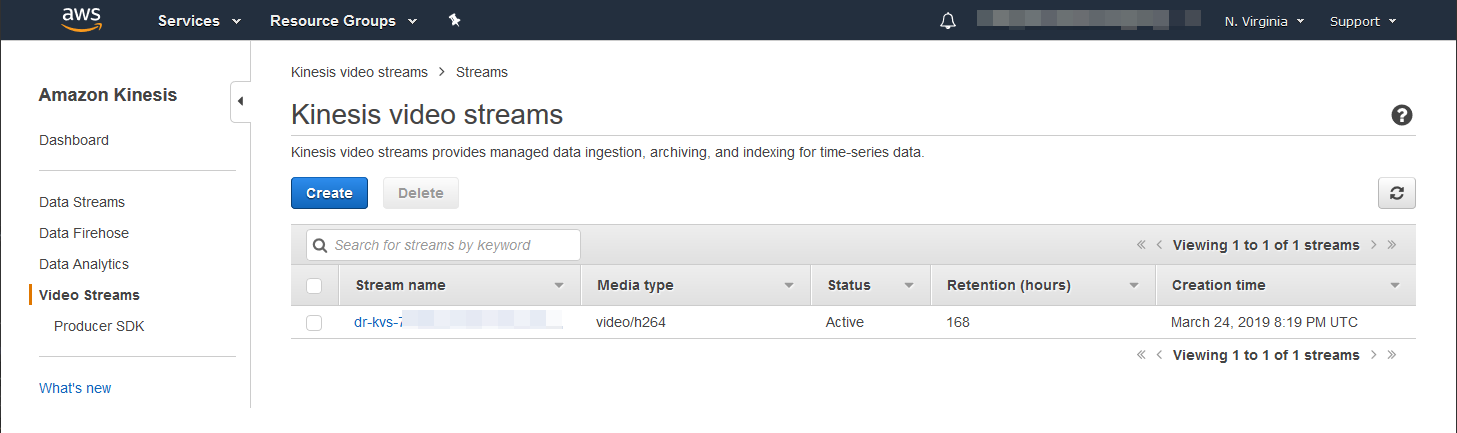
Task: Open the Services dropdown menu
Action: click(199, 21)
